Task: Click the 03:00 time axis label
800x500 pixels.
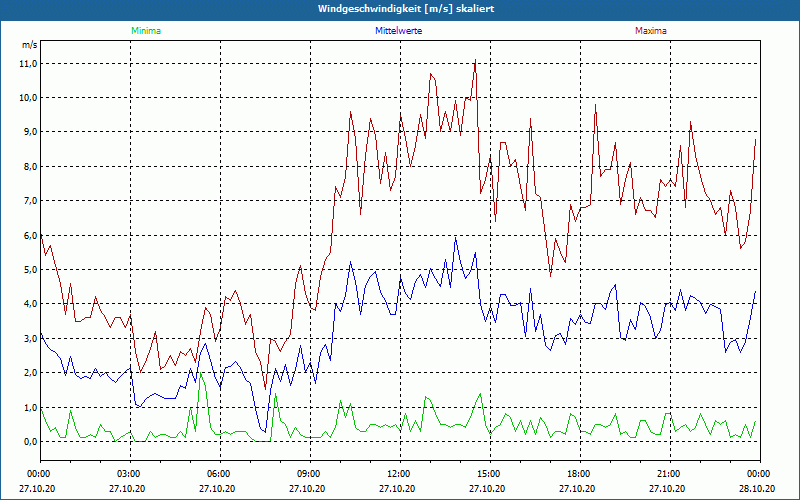Action: click(131, 474)
